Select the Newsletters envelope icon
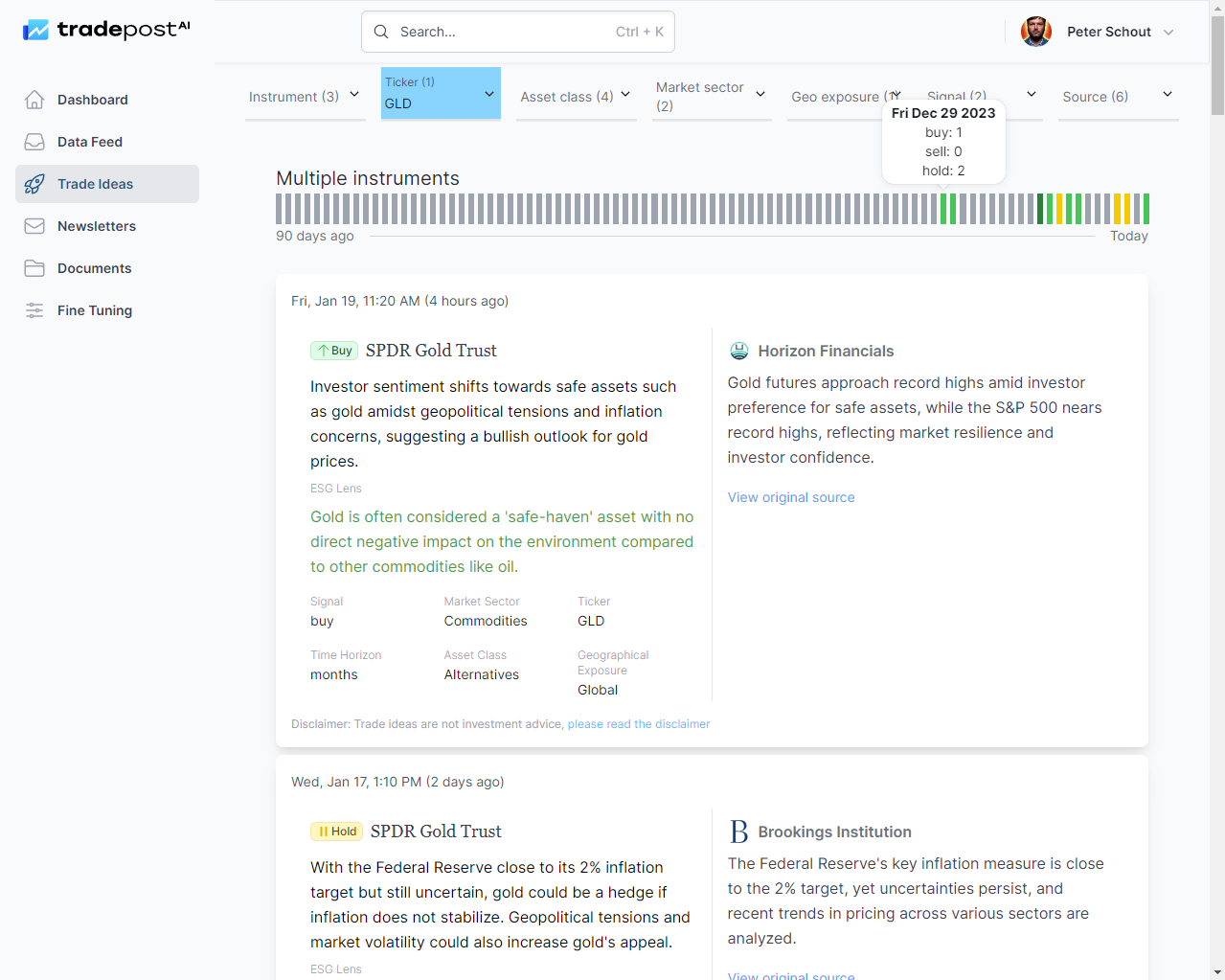 [34, 225]
